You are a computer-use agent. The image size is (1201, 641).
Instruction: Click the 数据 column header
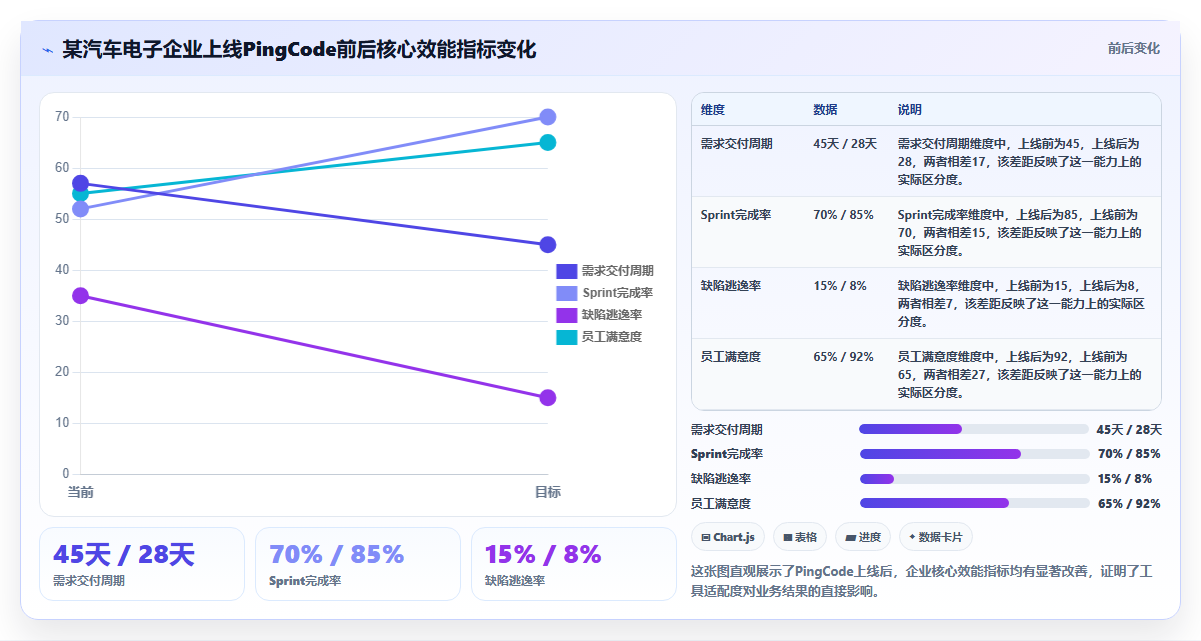click(825, 110)
